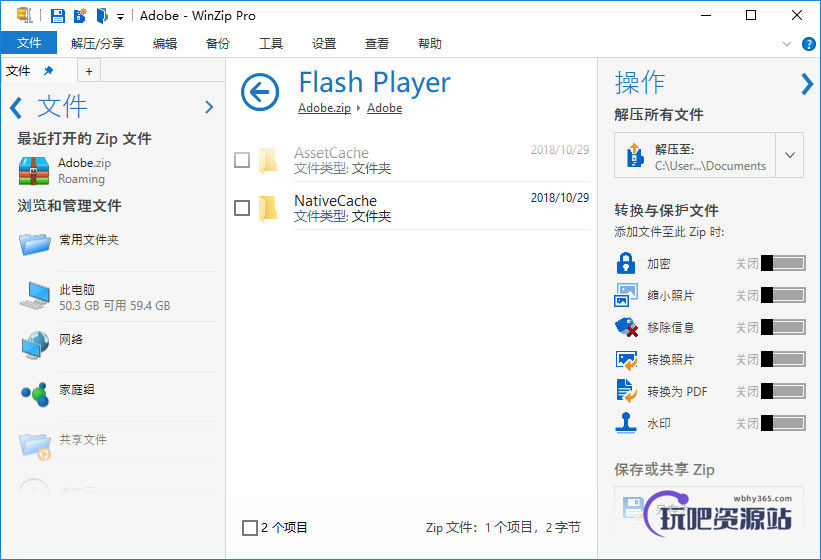Toggle the 转换照片 switch
The height and width of the screenshot is (560, 821).
coord(783,359)
